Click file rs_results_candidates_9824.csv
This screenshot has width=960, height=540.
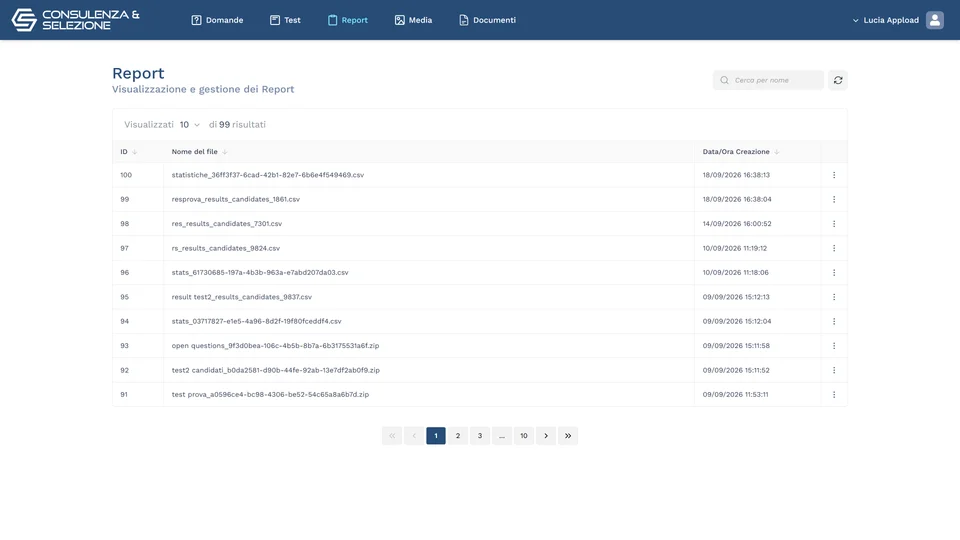point(225,249)
